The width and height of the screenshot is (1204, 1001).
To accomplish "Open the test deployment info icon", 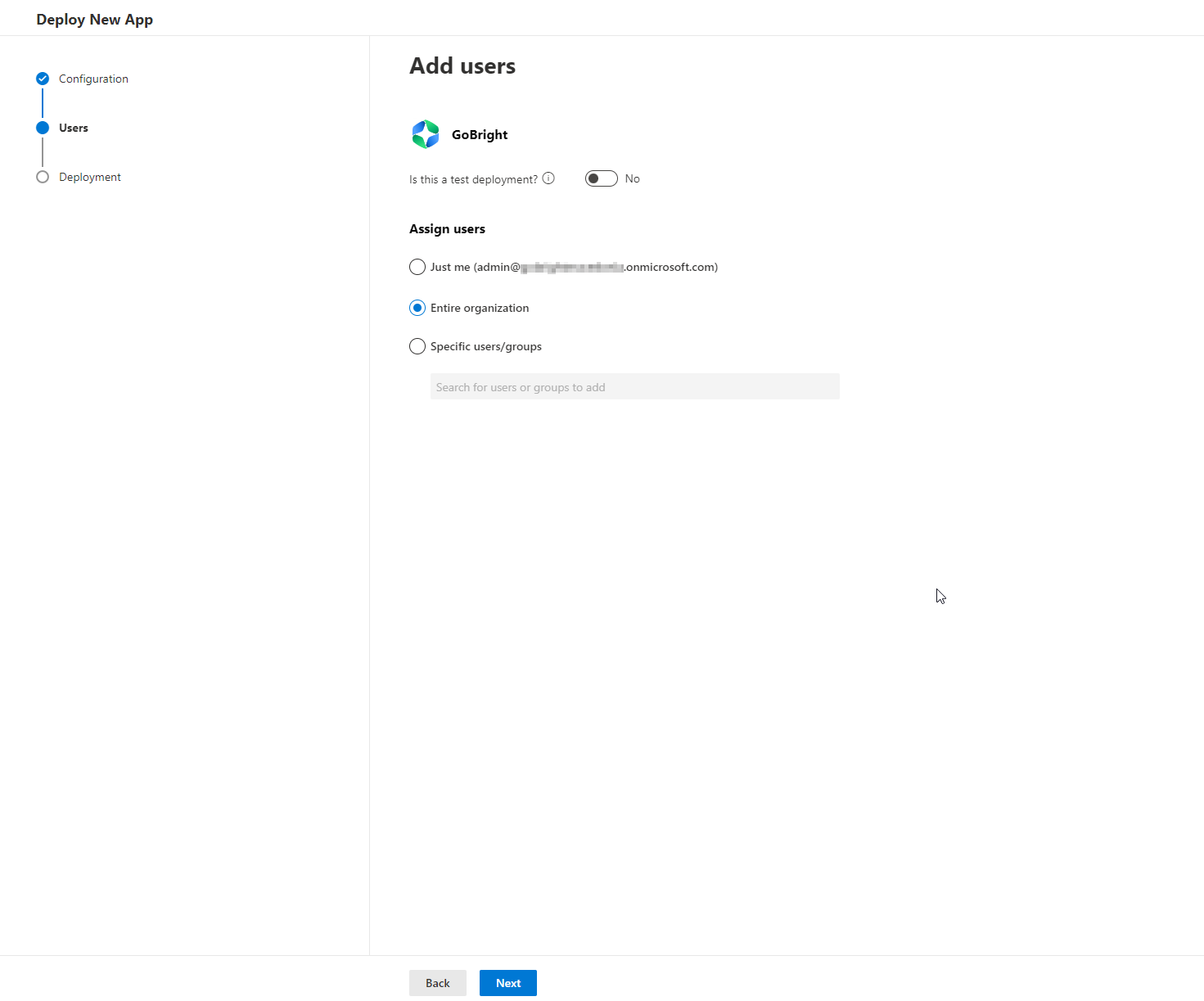I will tap(548, 178).
